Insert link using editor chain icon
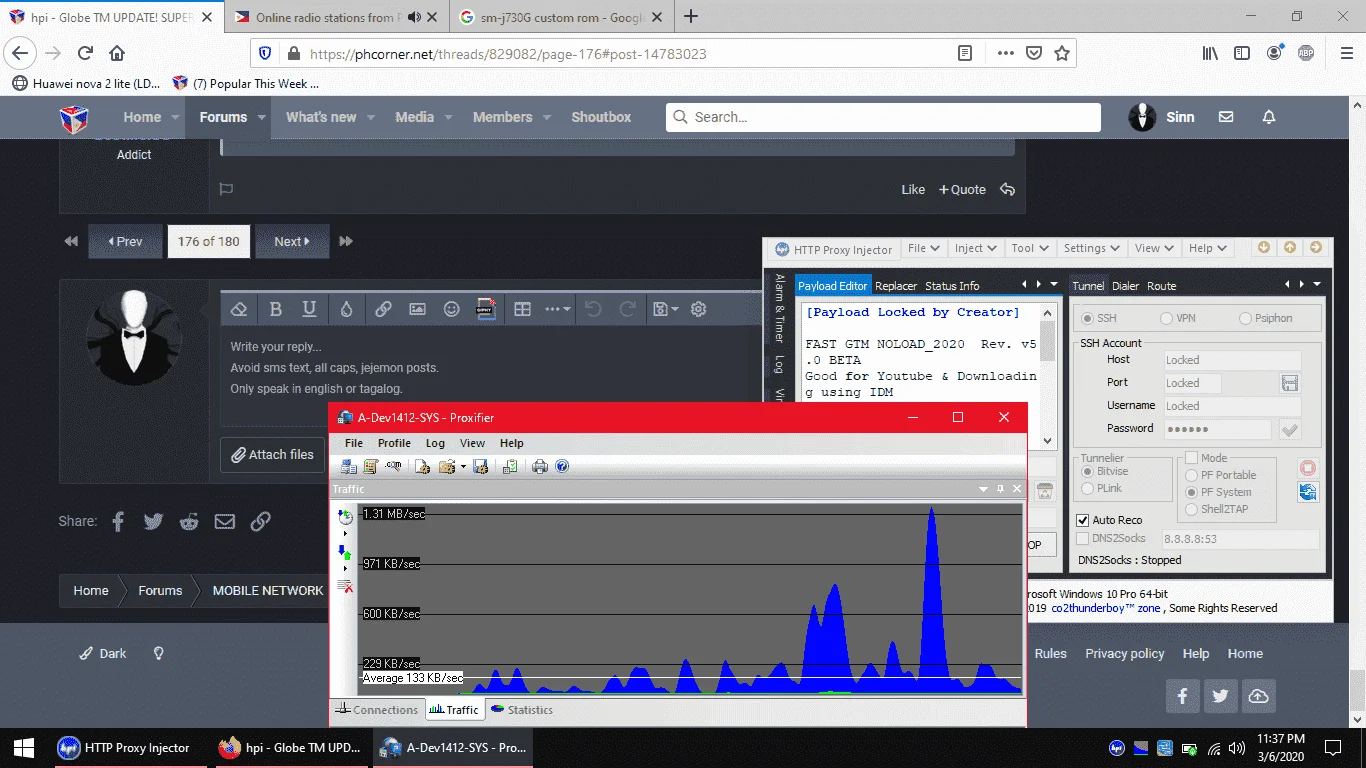The image size is (1366, 768). (383, 310)
